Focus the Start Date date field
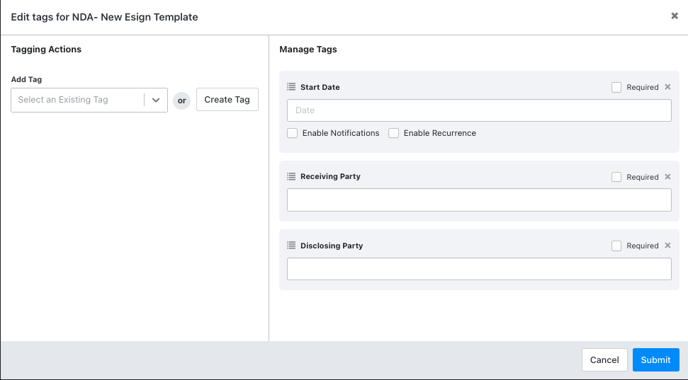Image resolution: width=688 pixels, height=380 pixels. [x=479, y=110]
